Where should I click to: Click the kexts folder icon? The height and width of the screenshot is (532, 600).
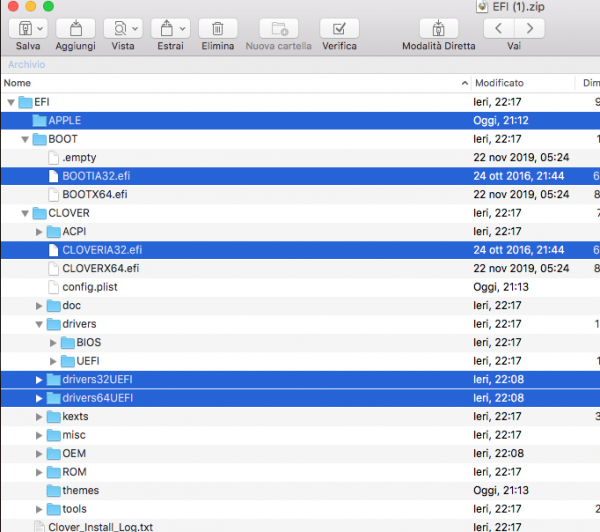pos(54,416)
